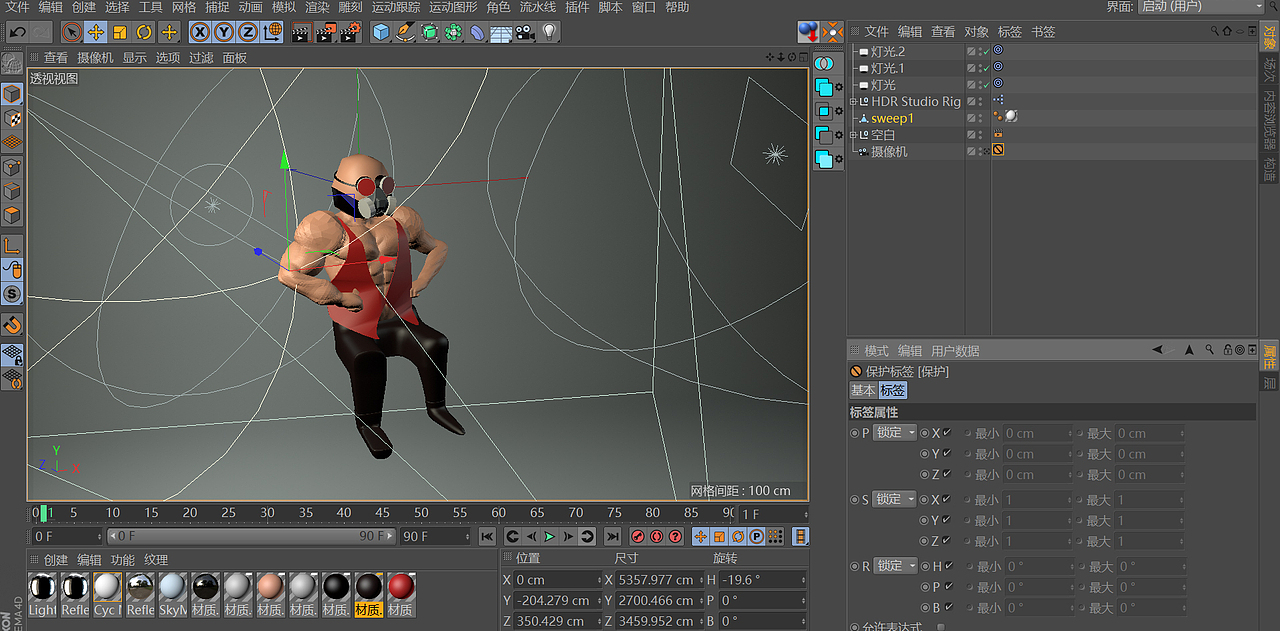The image size is (1280, 631).
Task: Switch to the 基本 tab
Action: click(863, 391)
